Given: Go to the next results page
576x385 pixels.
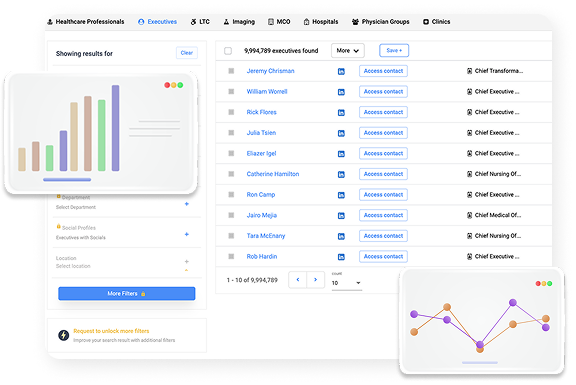Looking at the screenshot, I should point(316,280).
